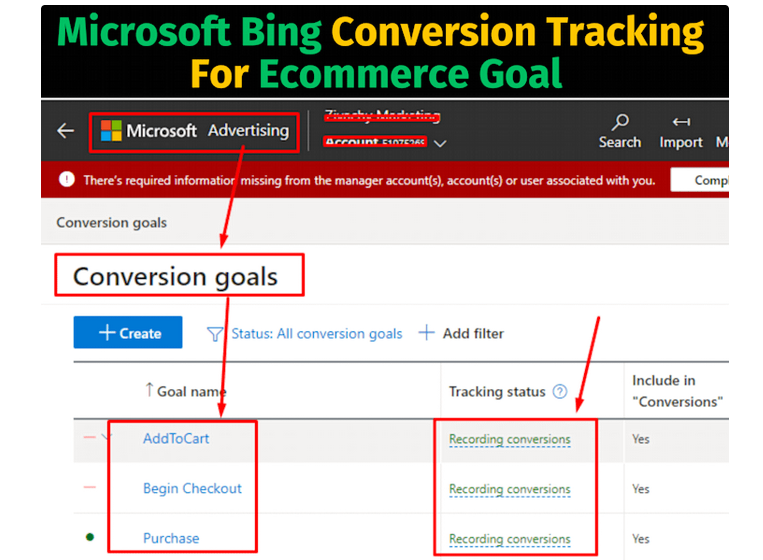This screenshot has width=763, height=560.
Task: Toggle the status dash for Begin Checkout
Action: pyautogui.click(x=90, y=487)
